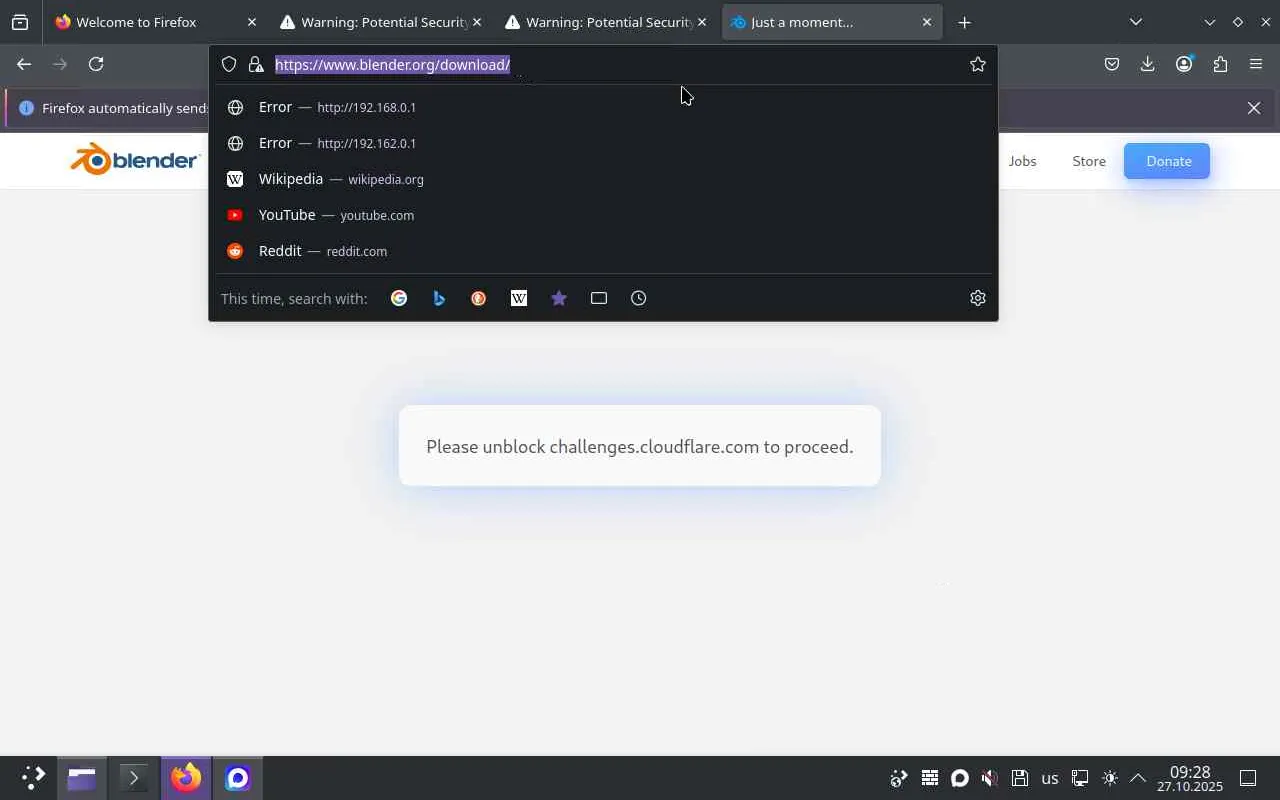The image size is (1280, 800).
Task: Open search settings gear in dropdown
Action: (x=978, y=298)
